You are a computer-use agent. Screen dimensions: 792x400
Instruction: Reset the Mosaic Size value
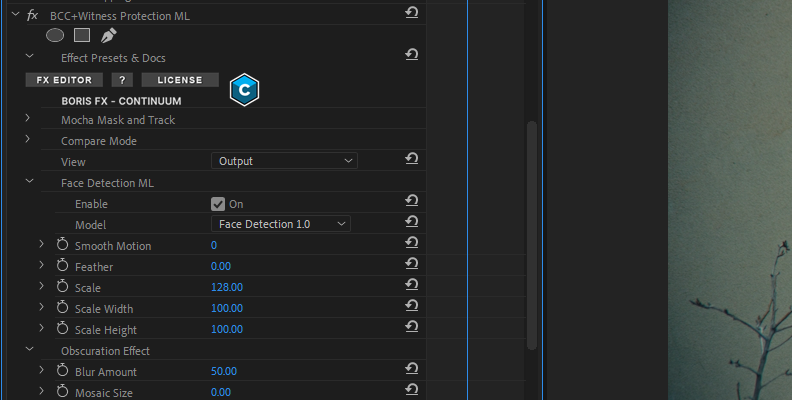click(412, 389)
